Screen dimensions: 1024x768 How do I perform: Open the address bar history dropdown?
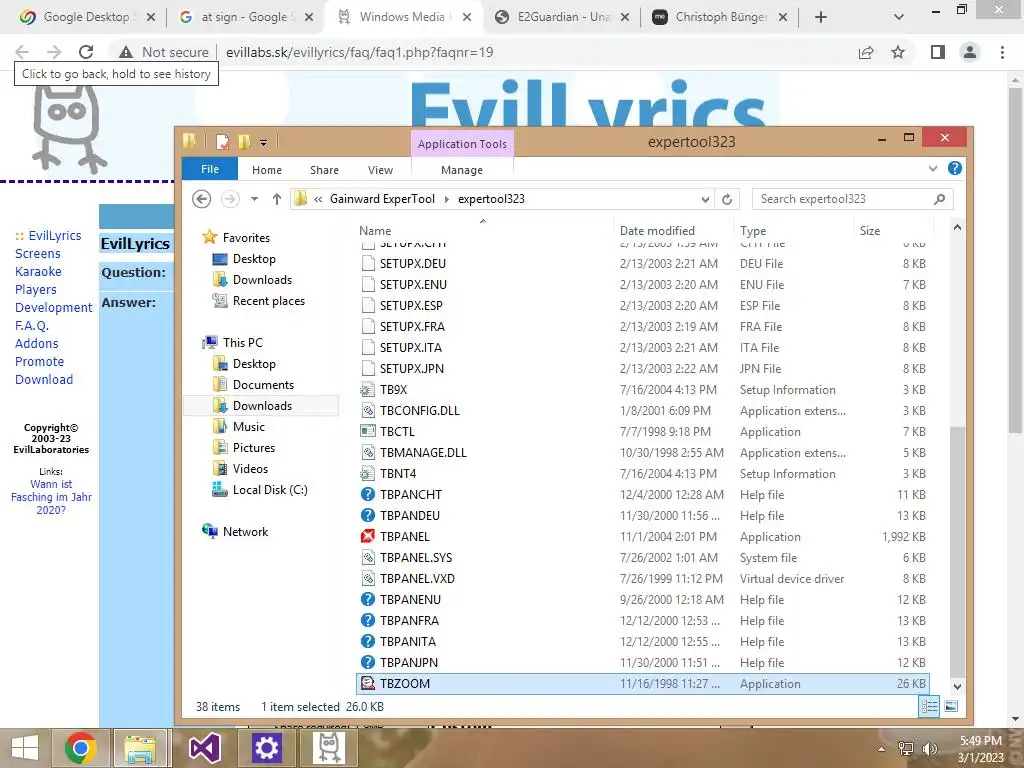pyautogui.click(x=705, y=199)
